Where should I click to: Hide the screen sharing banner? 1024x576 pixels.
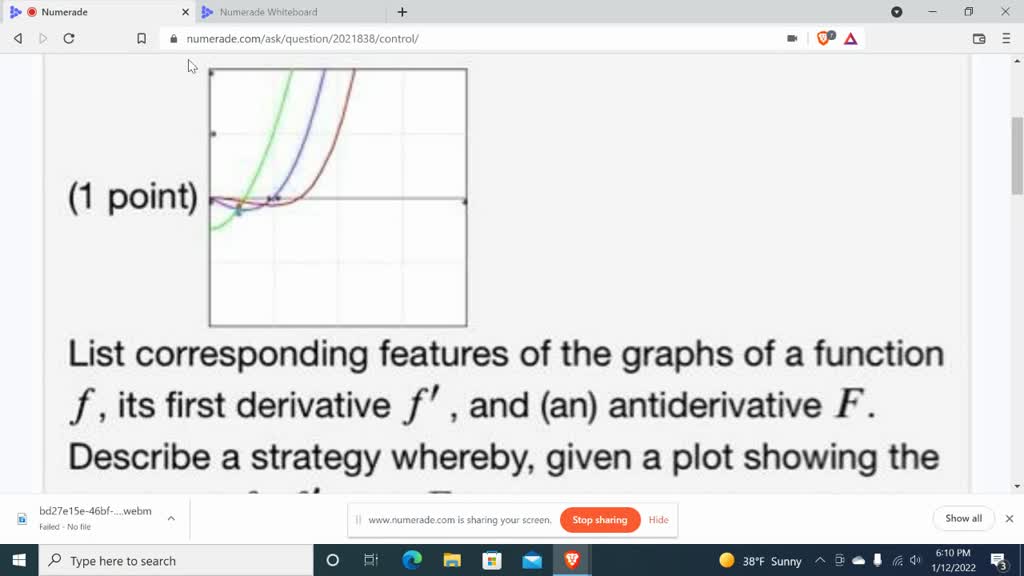pos(658,520)
